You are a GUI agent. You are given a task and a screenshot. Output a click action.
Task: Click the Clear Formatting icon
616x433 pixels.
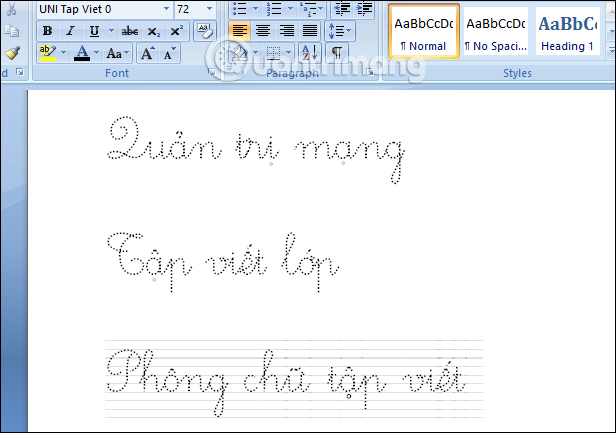(x=205, y=31)
